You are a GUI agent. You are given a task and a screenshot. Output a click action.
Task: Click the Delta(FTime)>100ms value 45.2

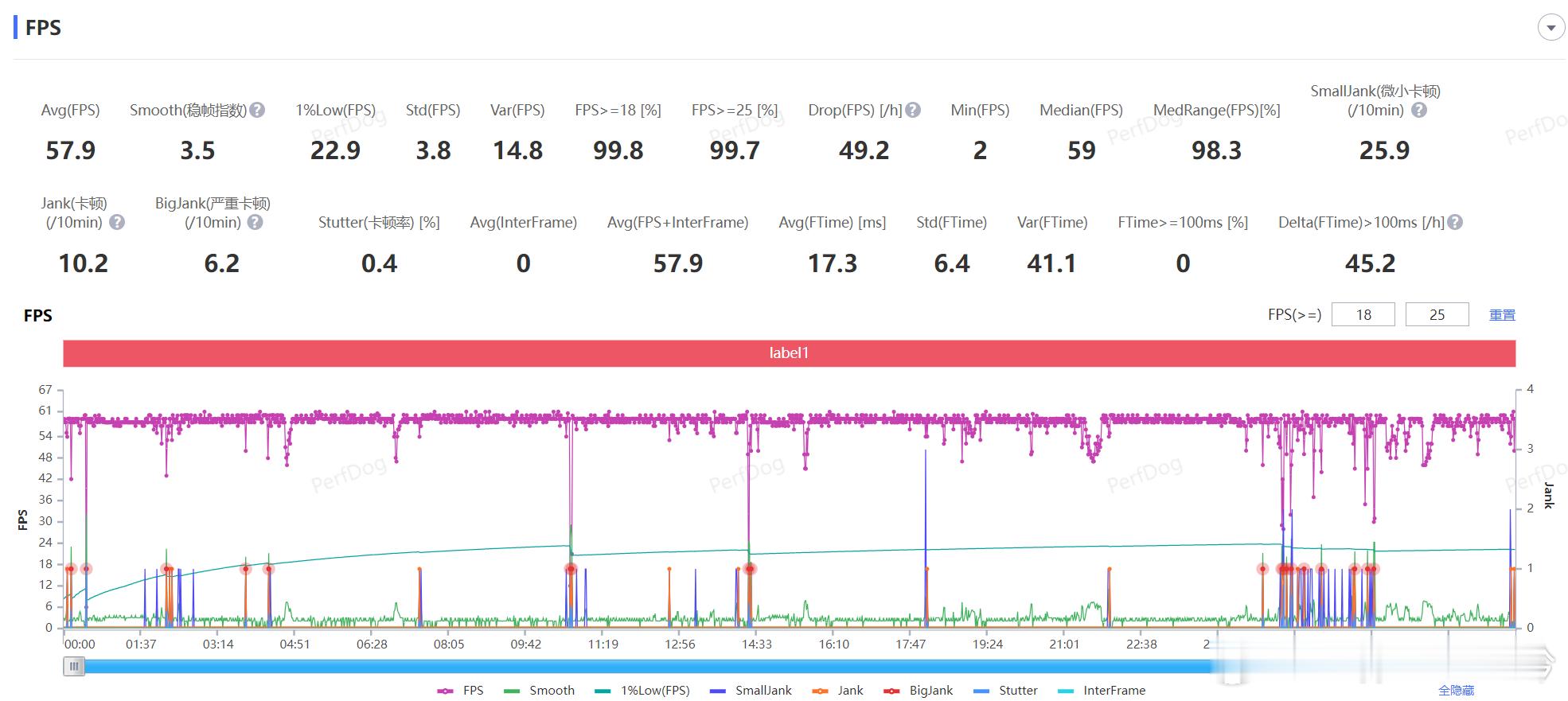tap(1370, 263)
